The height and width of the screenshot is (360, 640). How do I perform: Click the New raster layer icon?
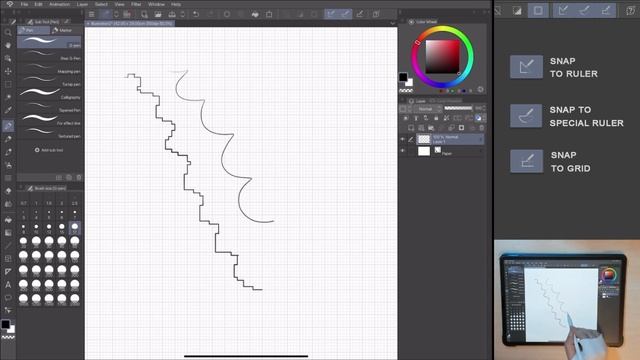411,128
